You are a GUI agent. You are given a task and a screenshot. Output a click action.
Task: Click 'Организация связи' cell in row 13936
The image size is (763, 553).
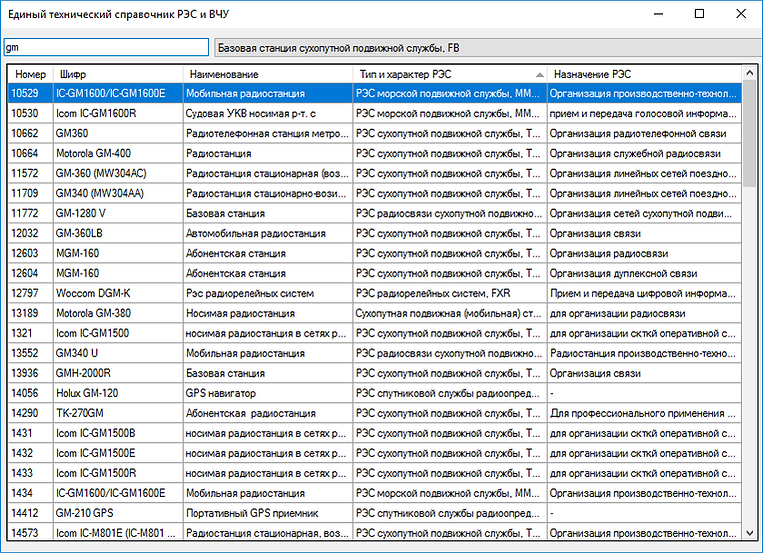tap(644, 373)
